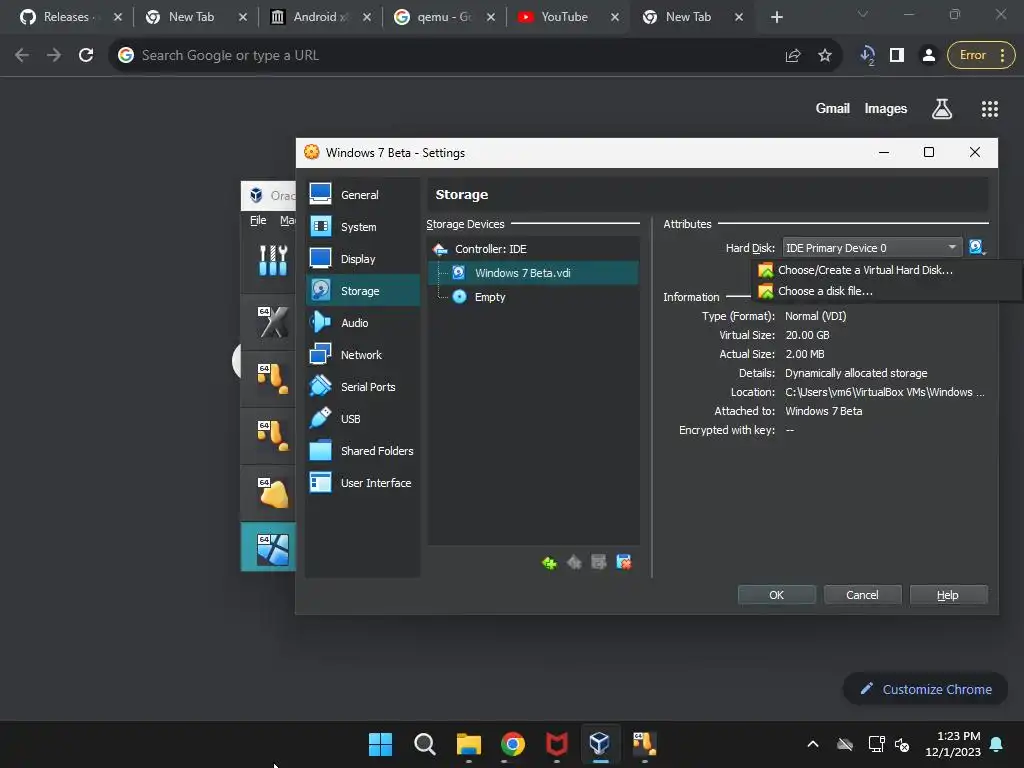Click the add new storage controller icon
The height and width of the screenshot is (768, 1024).
click(x=549, y=562)
